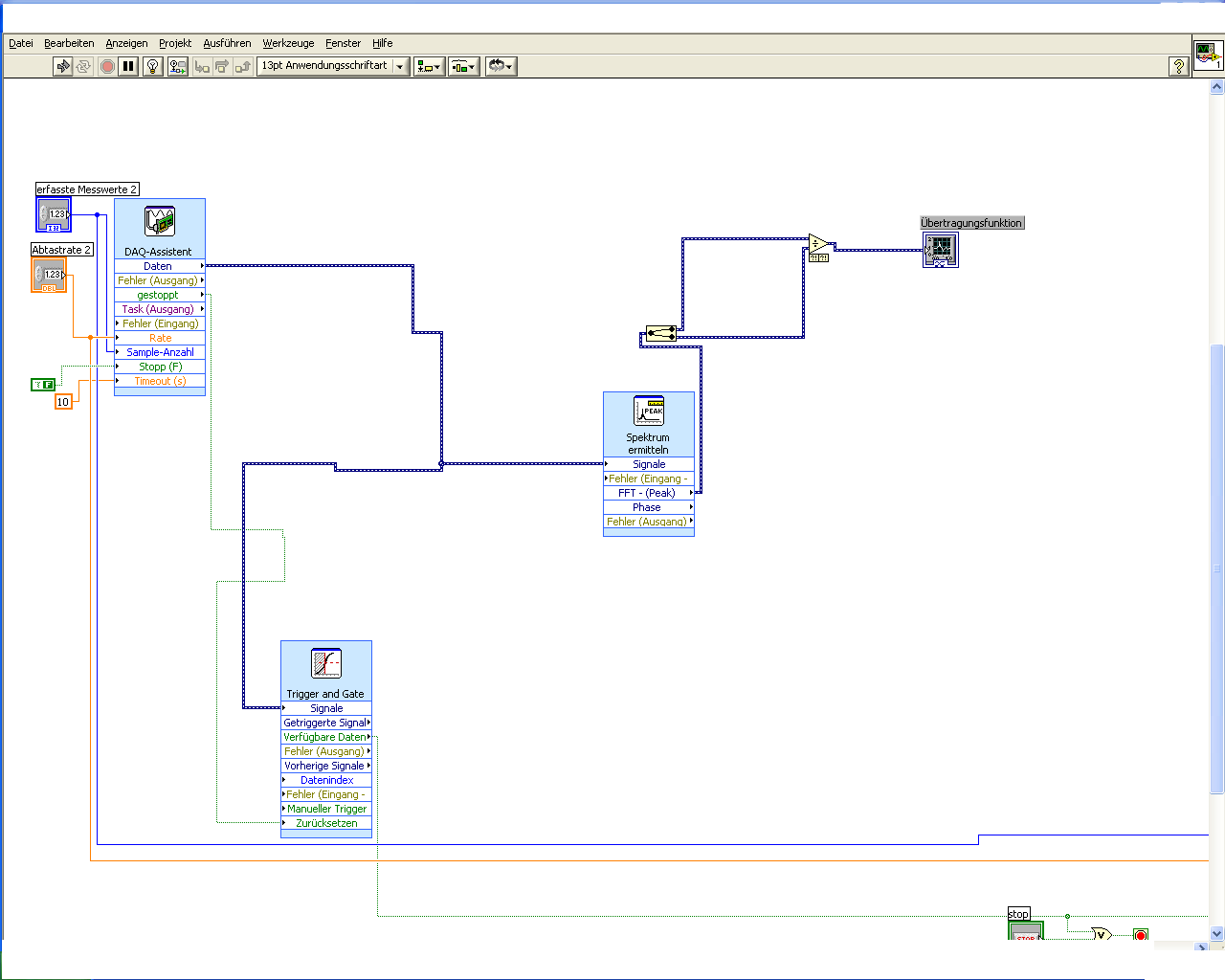Viewport: 1225px width, 980px height.
Task: Click the Step Out toolbar icon
Action: click(242, 66)
